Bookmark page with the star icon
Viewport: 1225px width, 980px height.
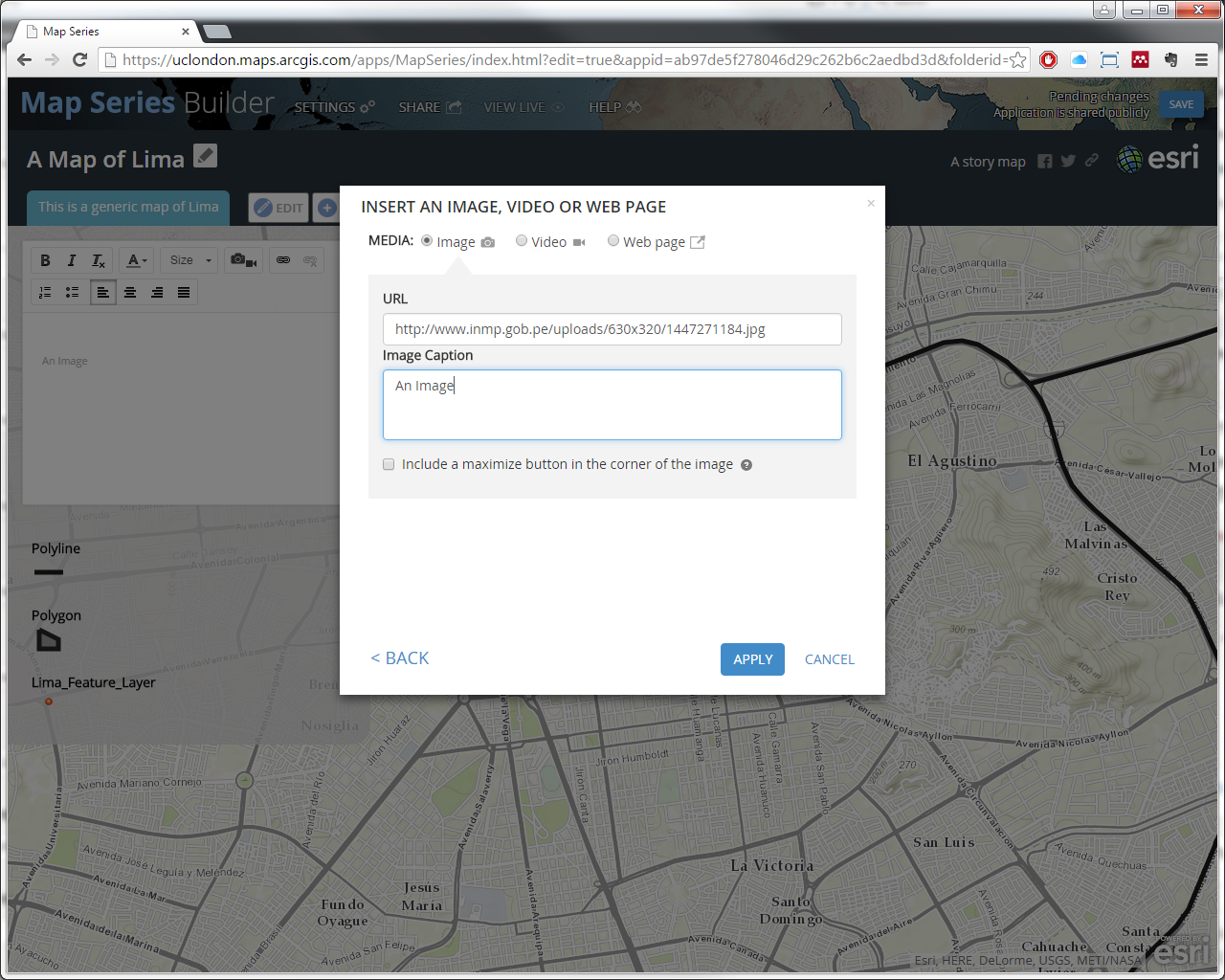[1018, 60]
